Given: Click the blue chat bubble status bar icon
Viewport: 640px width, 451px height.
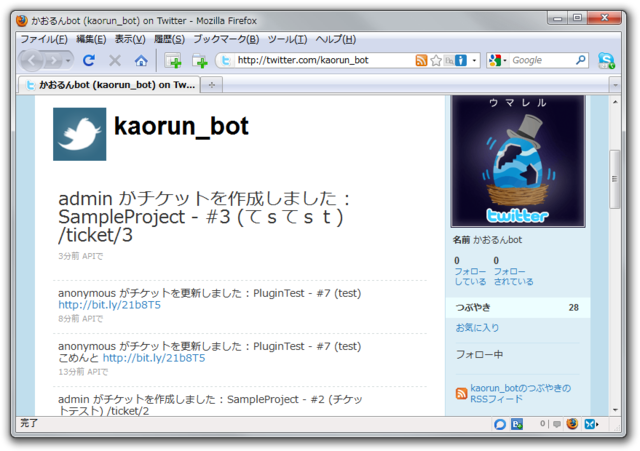Looking at the screenshot, I should coord(500,424).
